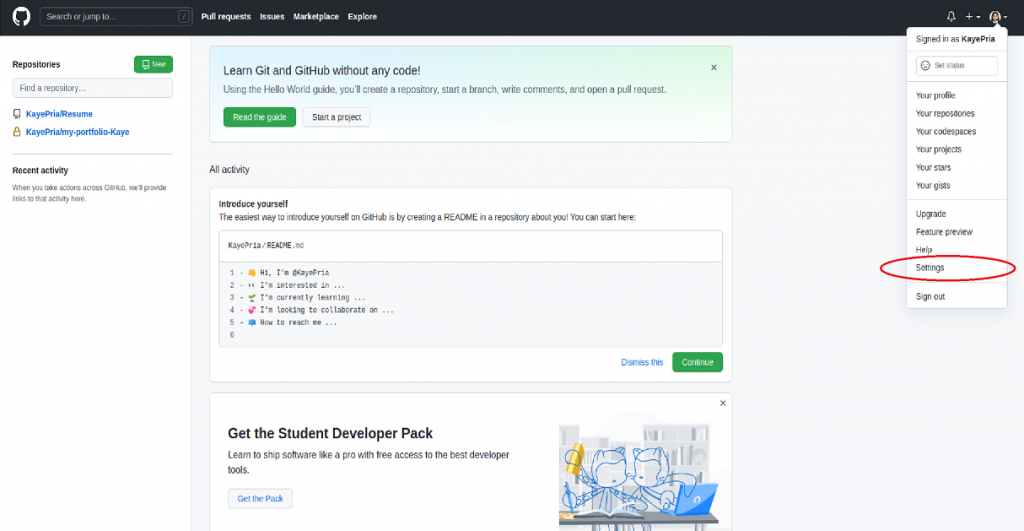Image resolution: width=1024 pixels, height=531 pixels.
Task: Select Feature preview in the user menu
Action: click(944, 232)
